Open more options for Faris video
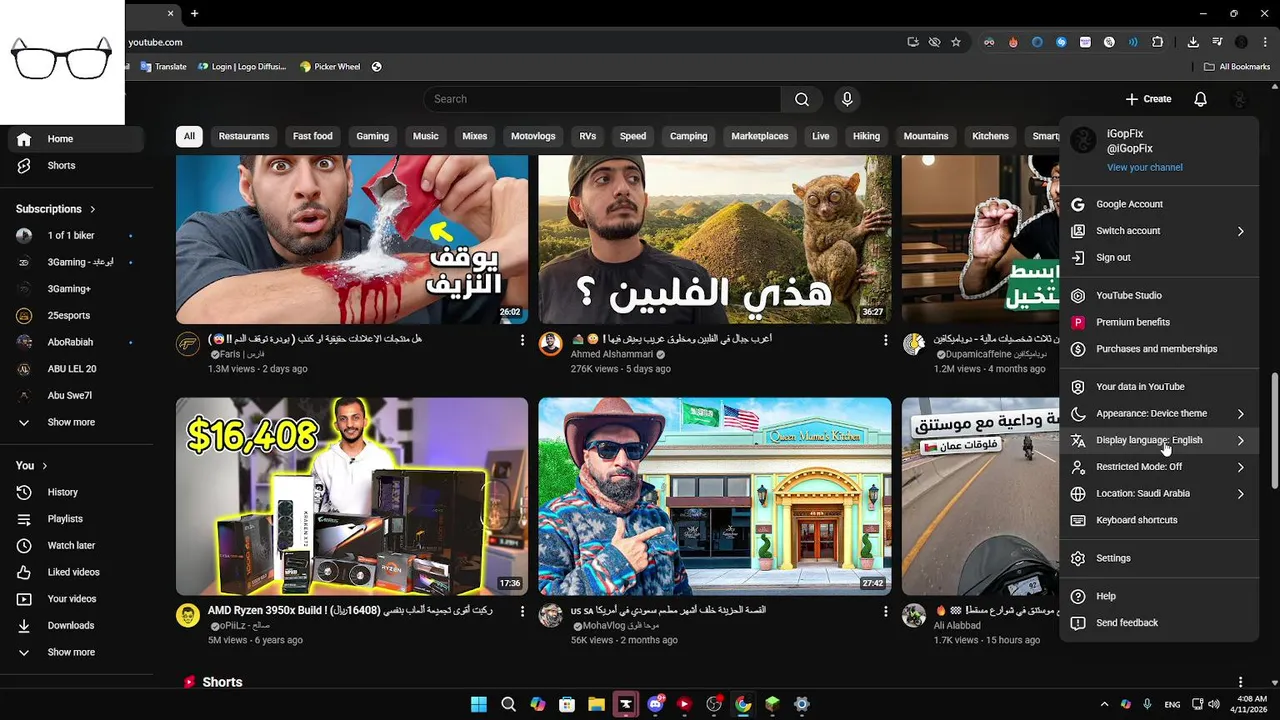The image size is (1280, 720). pyautogui.click(x=522, y=341)
